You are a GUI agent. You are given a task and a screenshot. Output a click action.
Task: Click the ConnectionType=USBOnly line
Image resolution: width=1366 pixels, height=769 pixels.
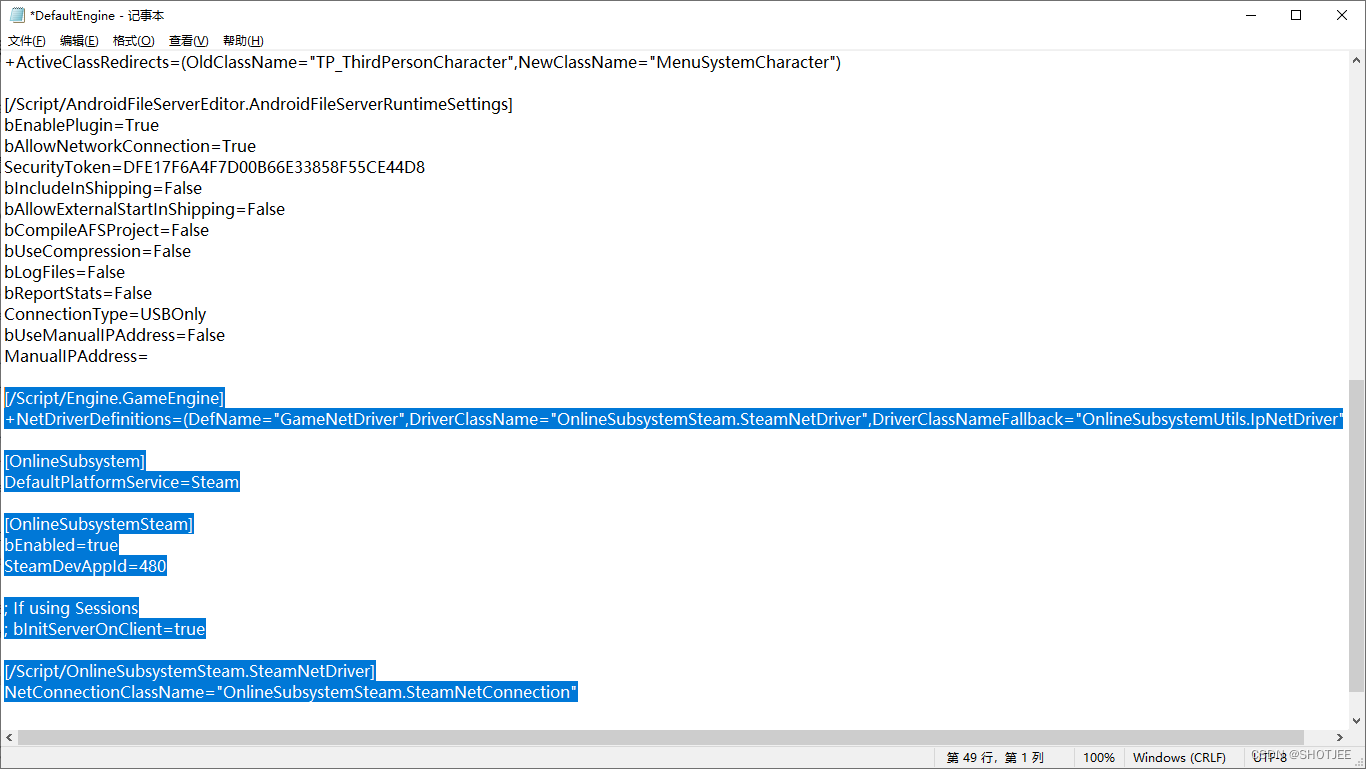[105, 314]
